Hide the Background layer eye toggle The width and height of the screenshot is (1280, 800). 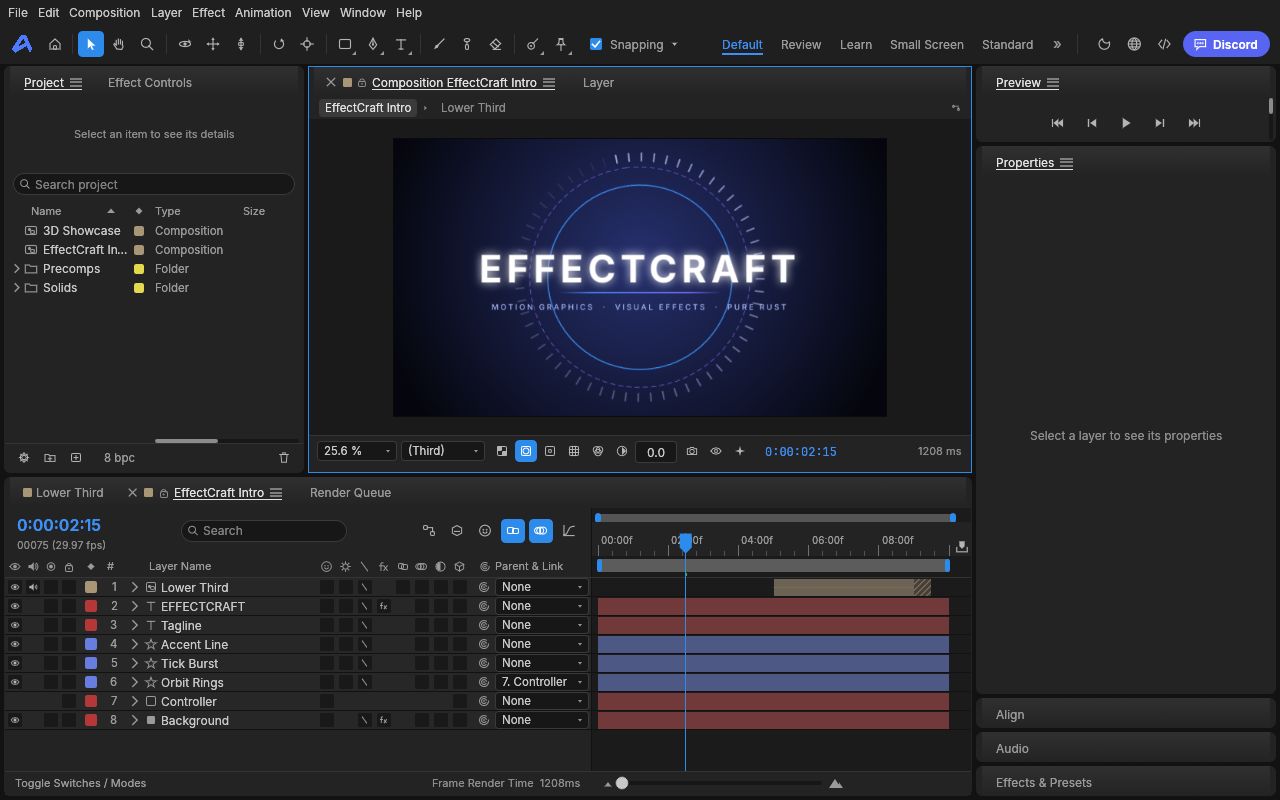15,720
